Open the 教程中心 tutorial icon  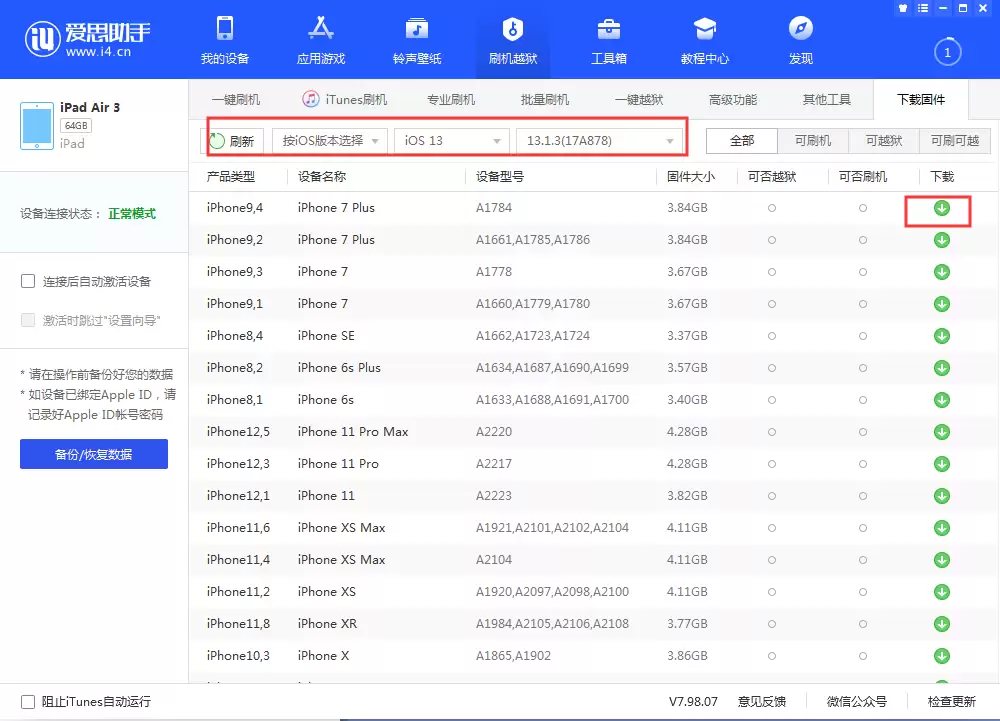705,29
